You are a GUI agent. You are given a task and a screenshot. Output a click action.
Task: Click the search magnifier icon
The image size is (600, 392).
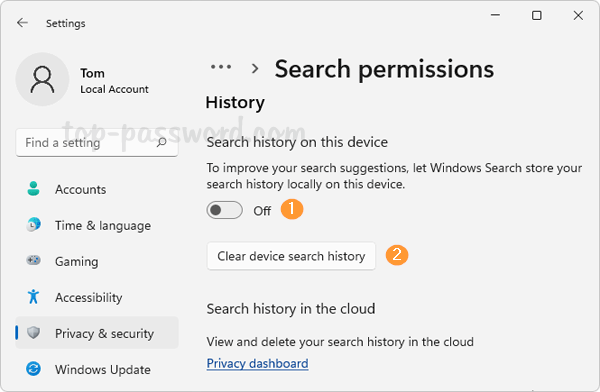(x=161, y=142)
